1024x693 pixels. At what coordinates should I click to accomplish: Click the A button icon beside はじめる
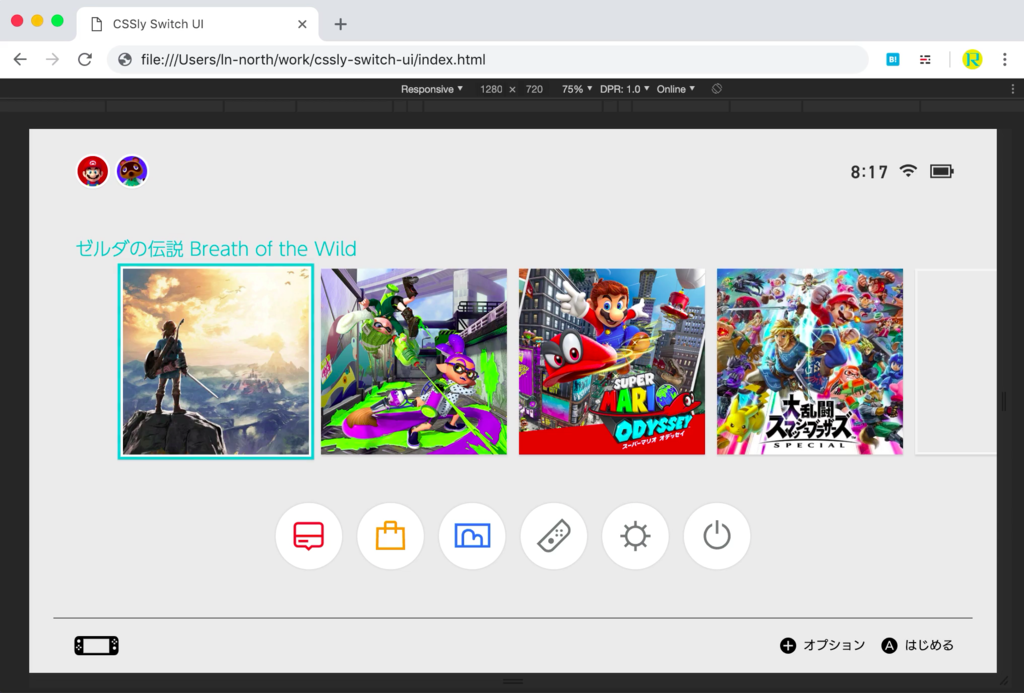pyautogui.click(x=889, y=645)
